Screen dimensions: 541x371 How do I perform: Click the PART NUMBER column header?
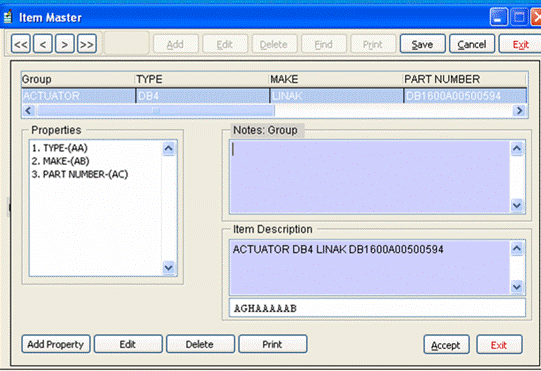pyautogui.click(x=465, y=79)
